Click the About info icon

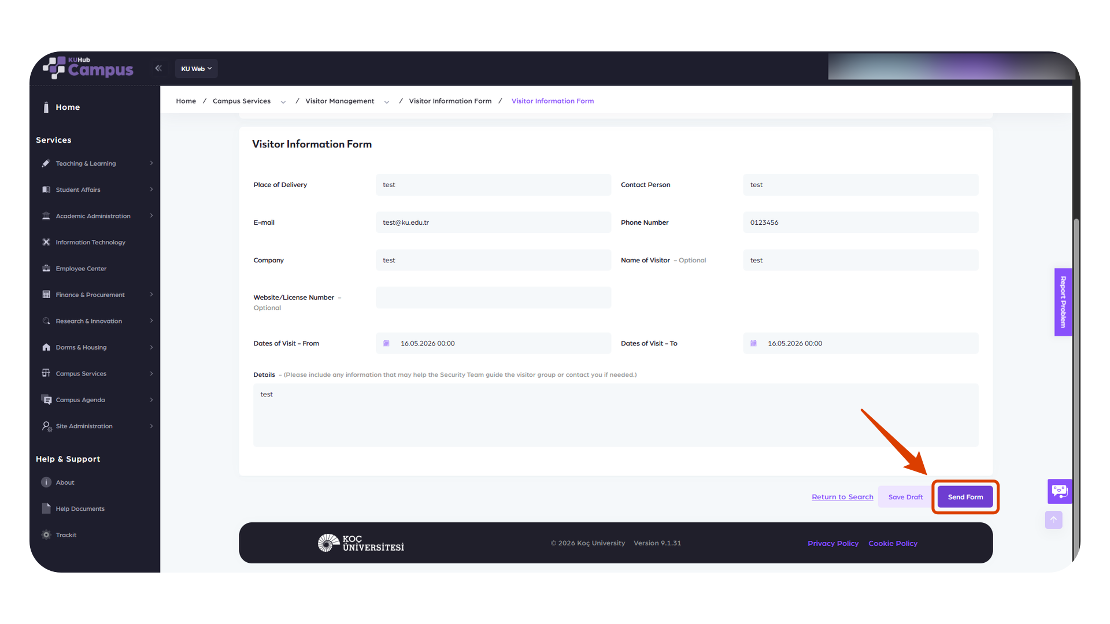(x=46, y=482)
